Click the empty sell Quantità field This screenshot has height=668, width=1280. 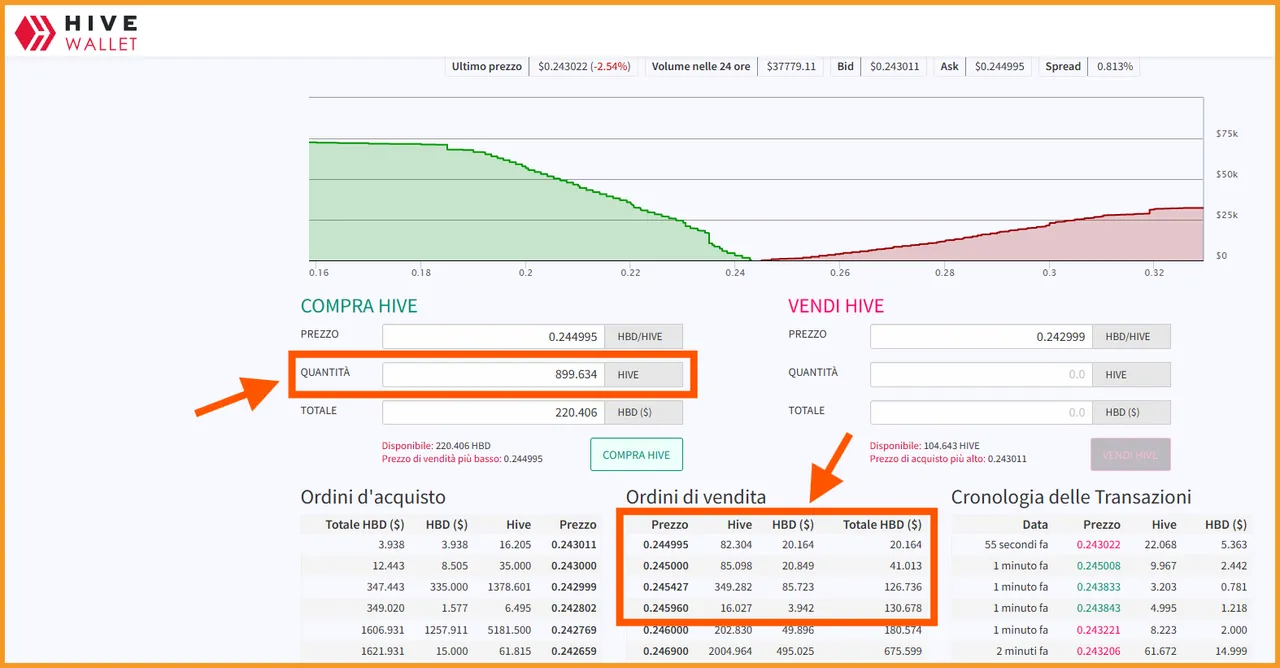coord(981,375)
